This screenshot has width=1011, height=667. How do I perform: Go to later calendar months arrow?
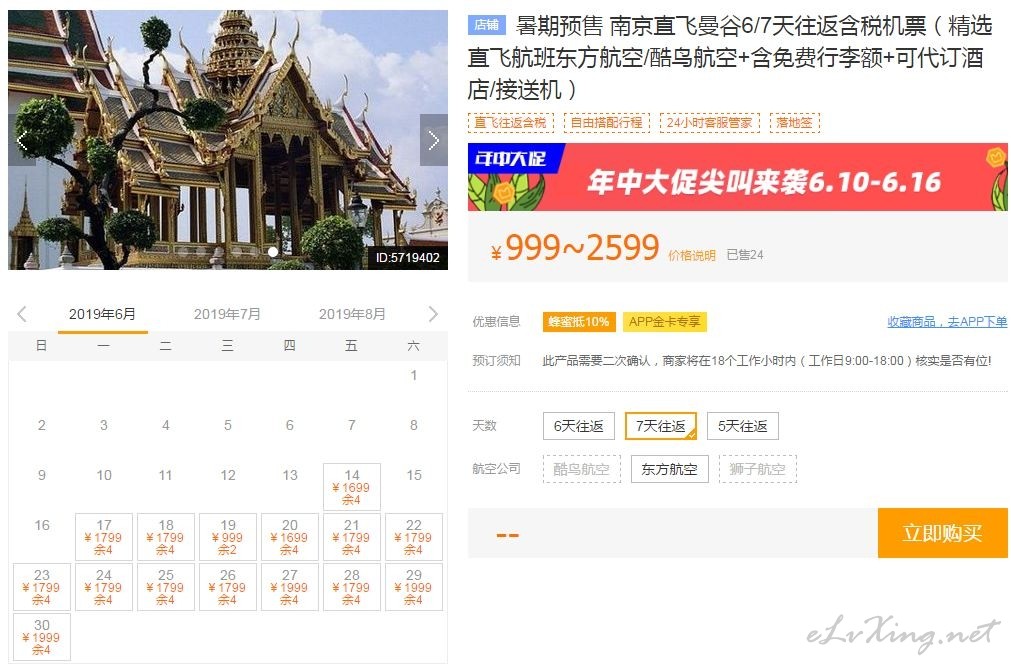[433, 314]
